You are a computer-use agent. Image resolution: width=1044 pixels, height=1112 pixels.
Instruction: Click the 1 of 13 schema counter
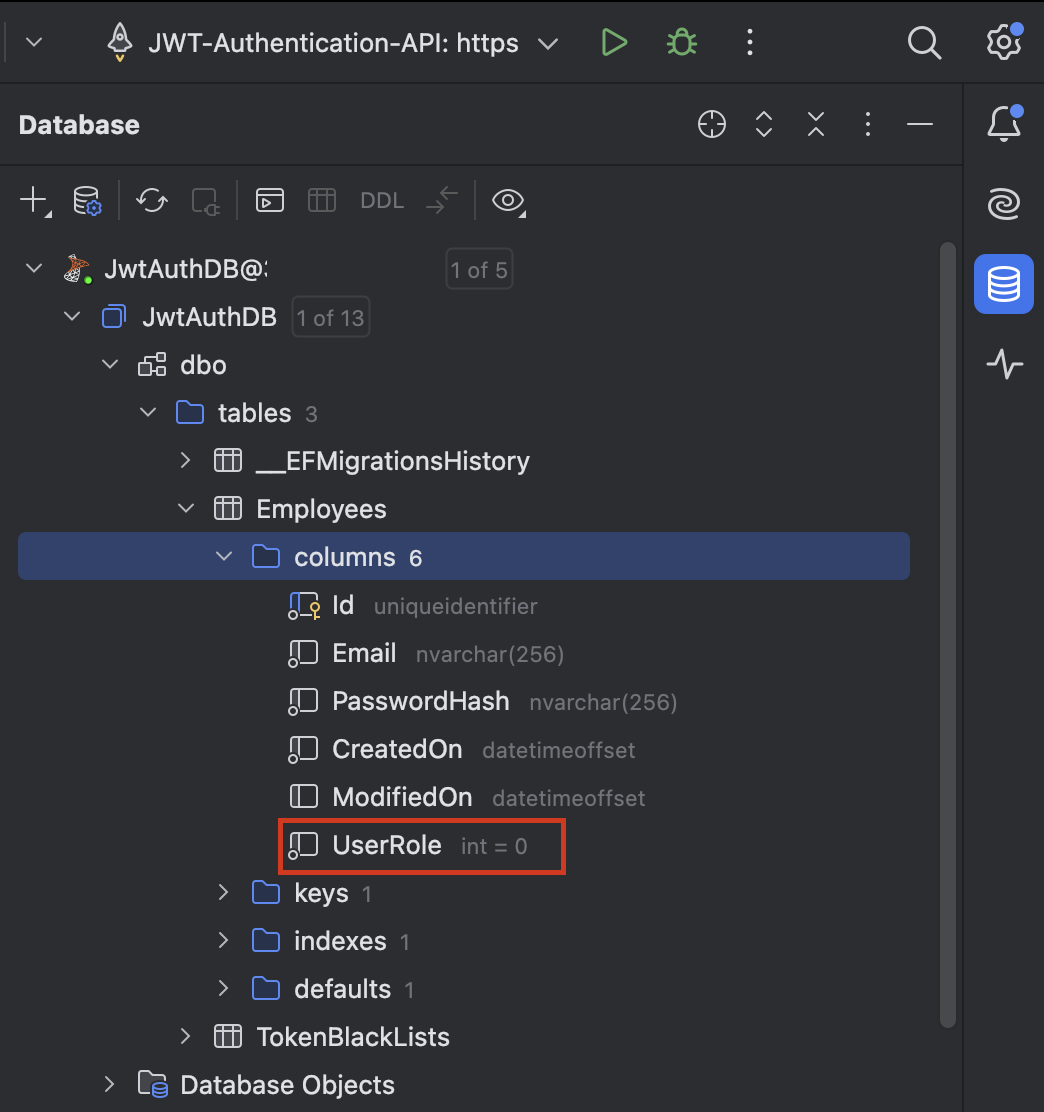330,318
